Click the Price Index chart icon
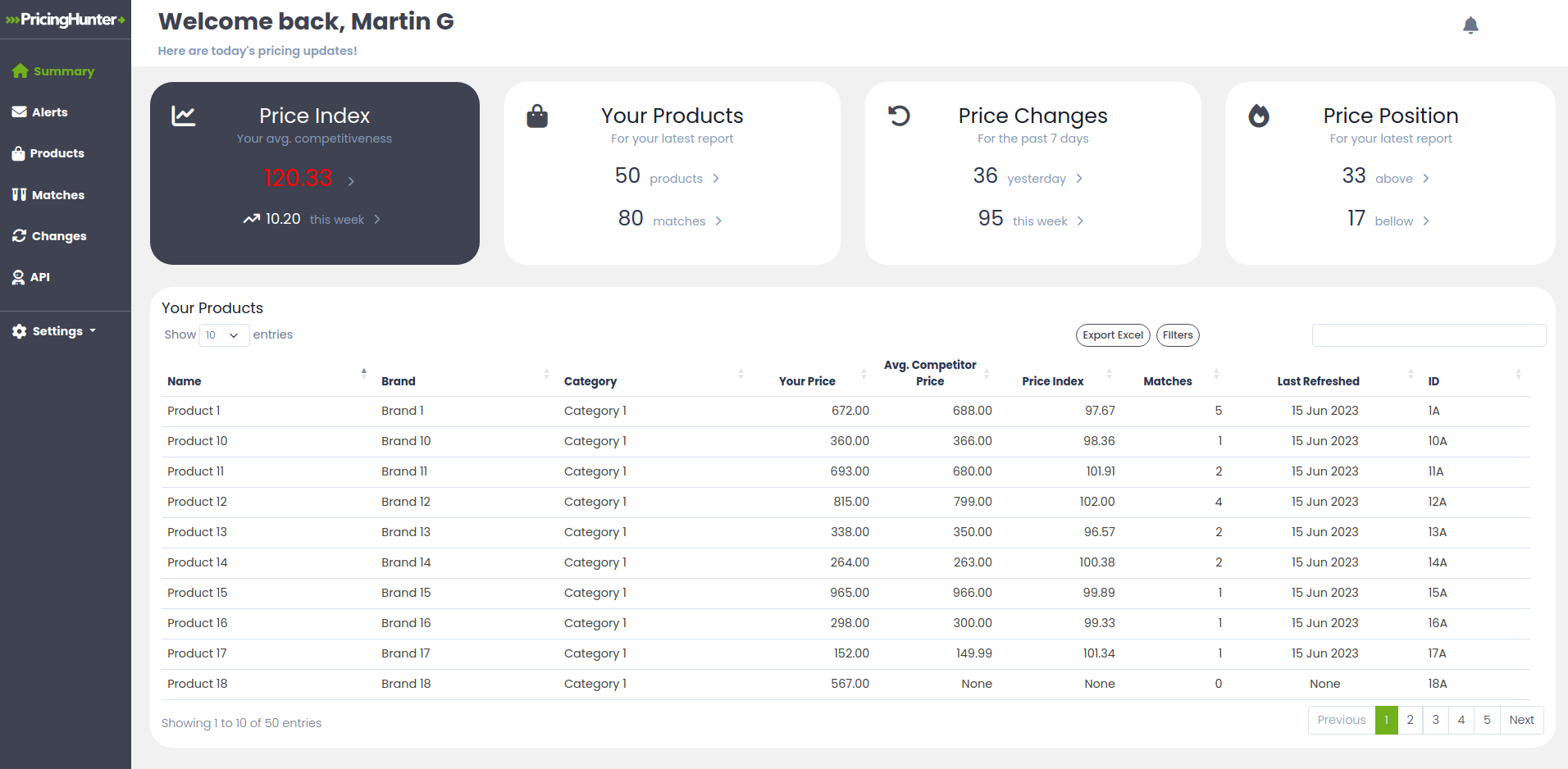This screenshot has height=769, width=1568. pyautogui.click(x=183, y=116)
